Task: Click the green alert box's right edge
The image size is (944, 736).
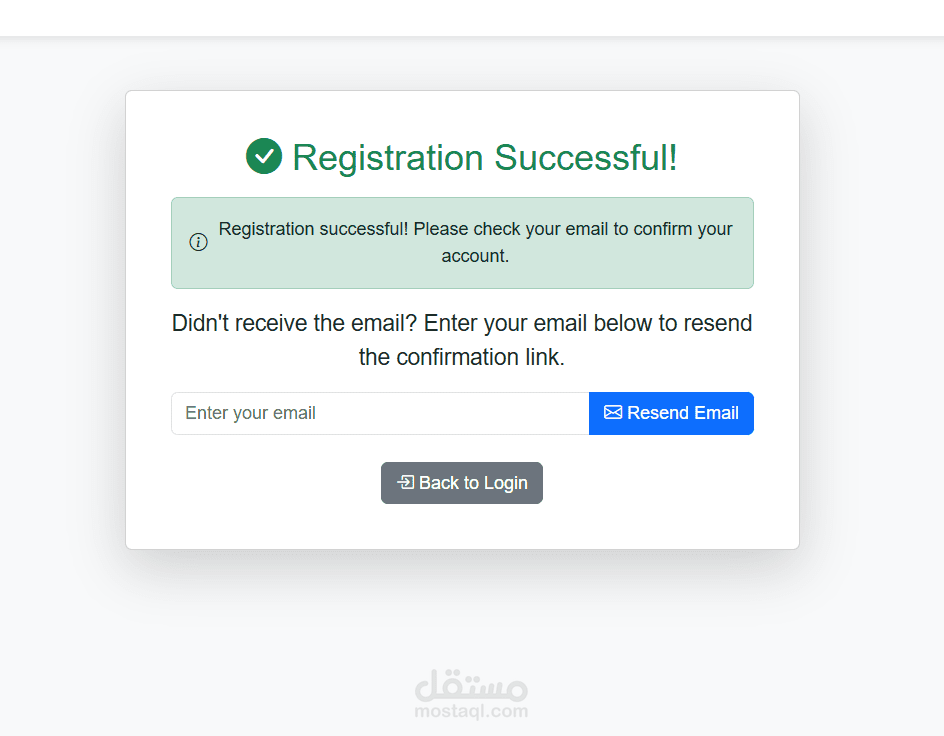Action: 751,243
